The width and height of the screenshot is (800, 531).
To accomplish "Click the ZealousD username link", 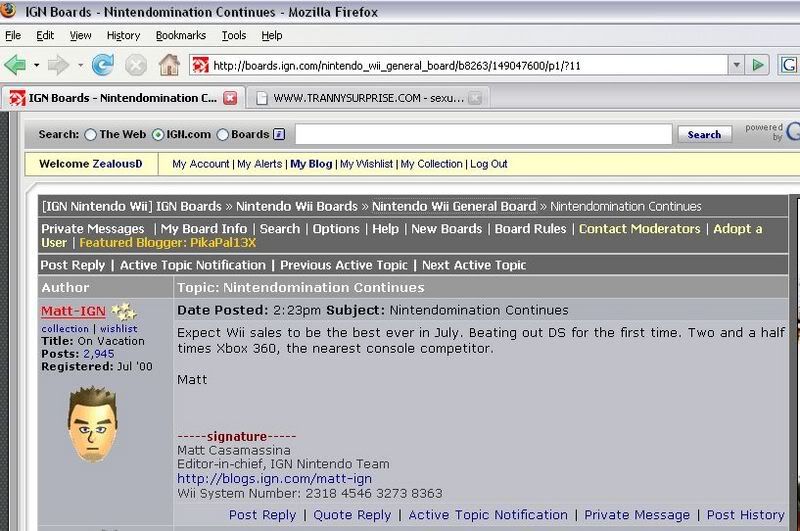I will tap(117, 164).
